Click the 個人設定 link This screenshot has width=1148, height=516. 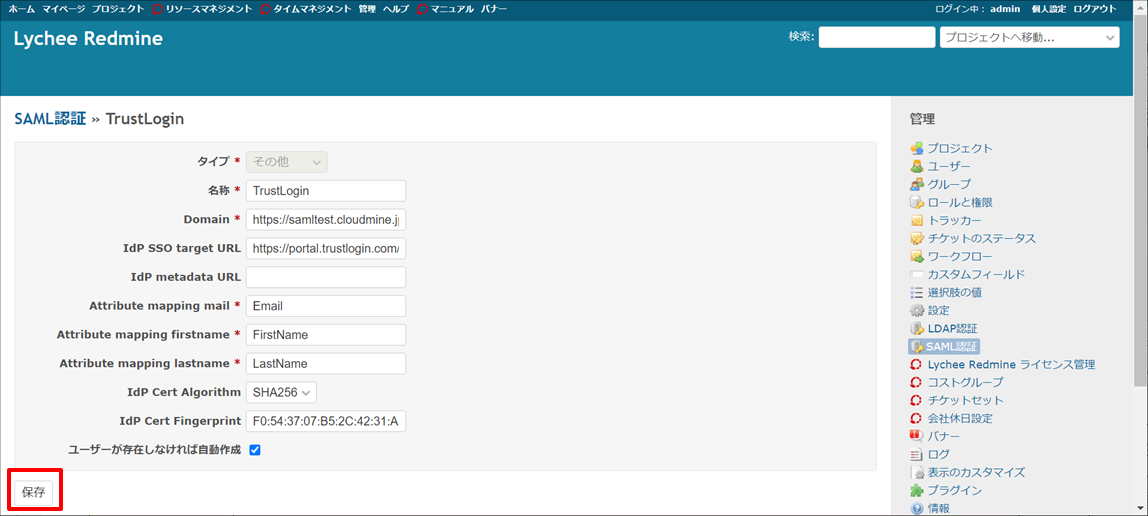pyautogui.click(x=1048, y=10)
